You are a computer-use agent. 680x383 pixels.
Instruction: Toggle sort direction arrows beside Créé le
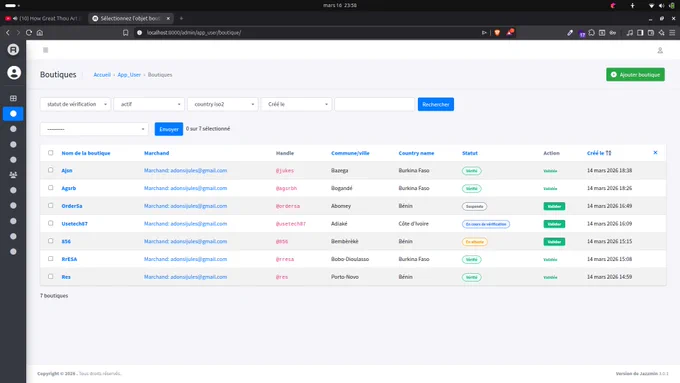(608, 153)
